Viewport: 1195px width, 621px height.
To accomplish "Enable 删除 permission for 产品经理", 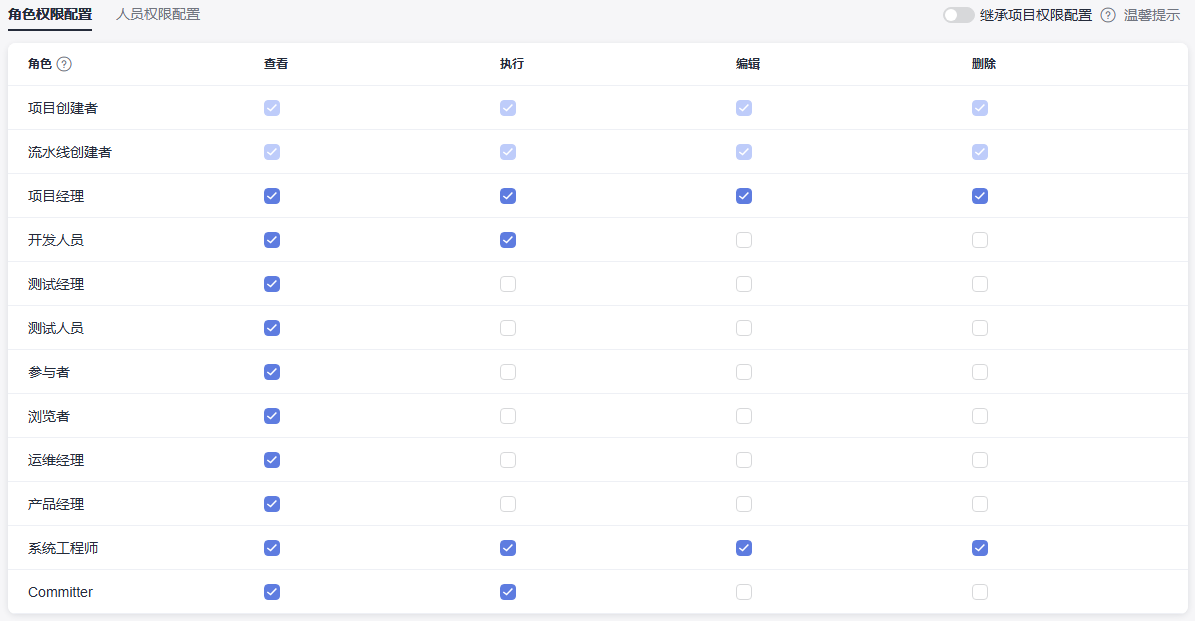I will point(980,504).
